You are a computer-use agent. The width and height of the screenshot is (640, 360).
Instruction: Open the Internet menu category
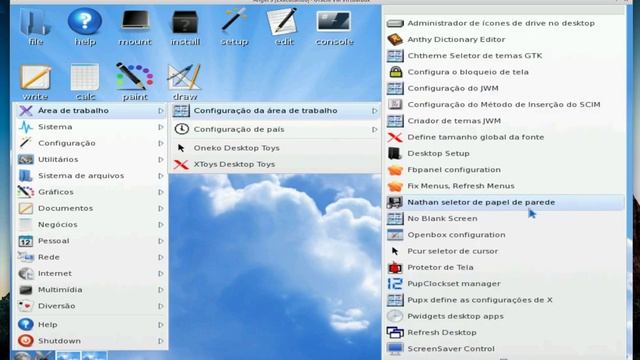pos(91,273)
